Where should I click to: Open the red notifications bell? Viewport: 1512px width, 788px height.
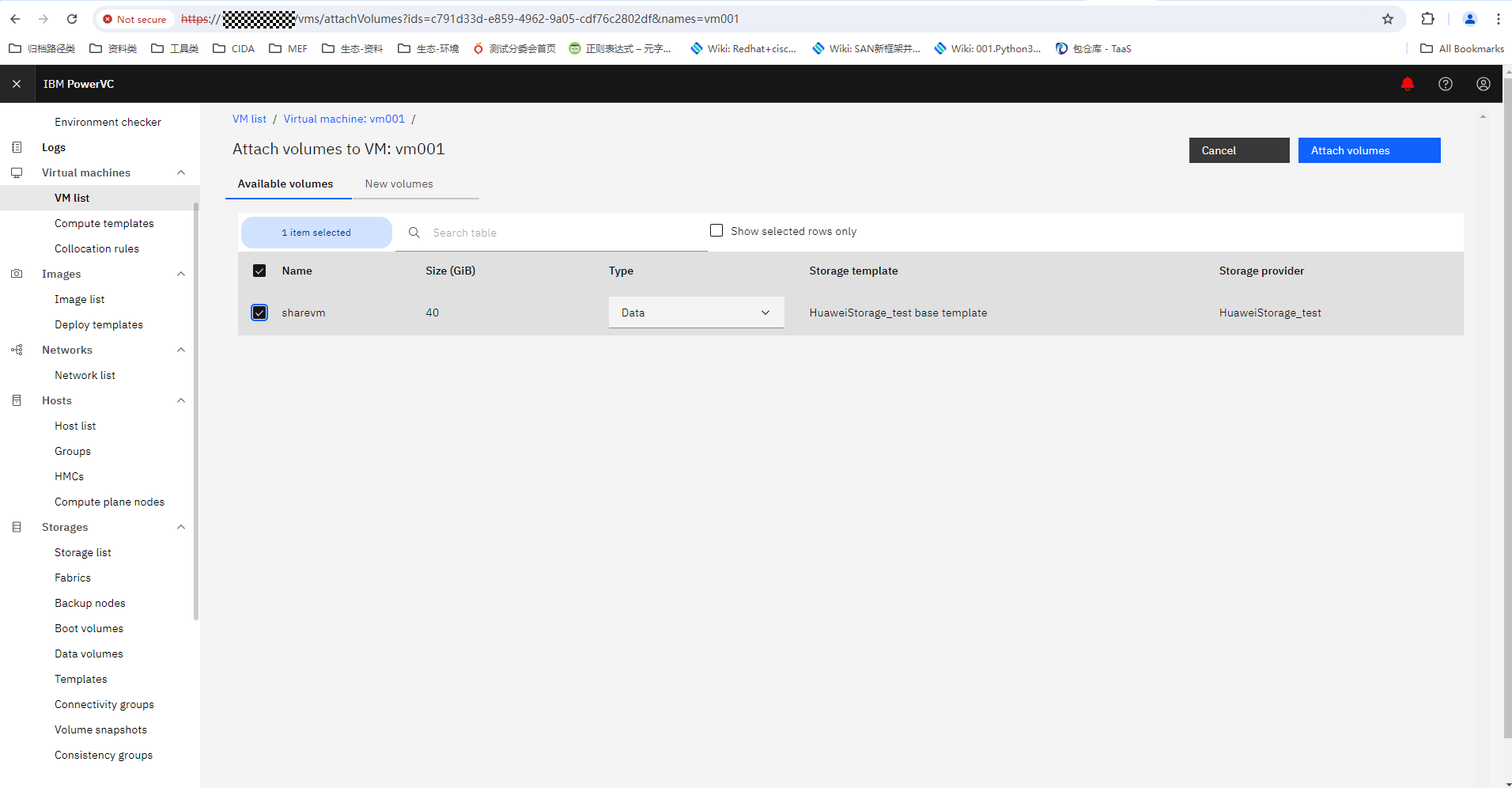click(x=1408, y=84)
